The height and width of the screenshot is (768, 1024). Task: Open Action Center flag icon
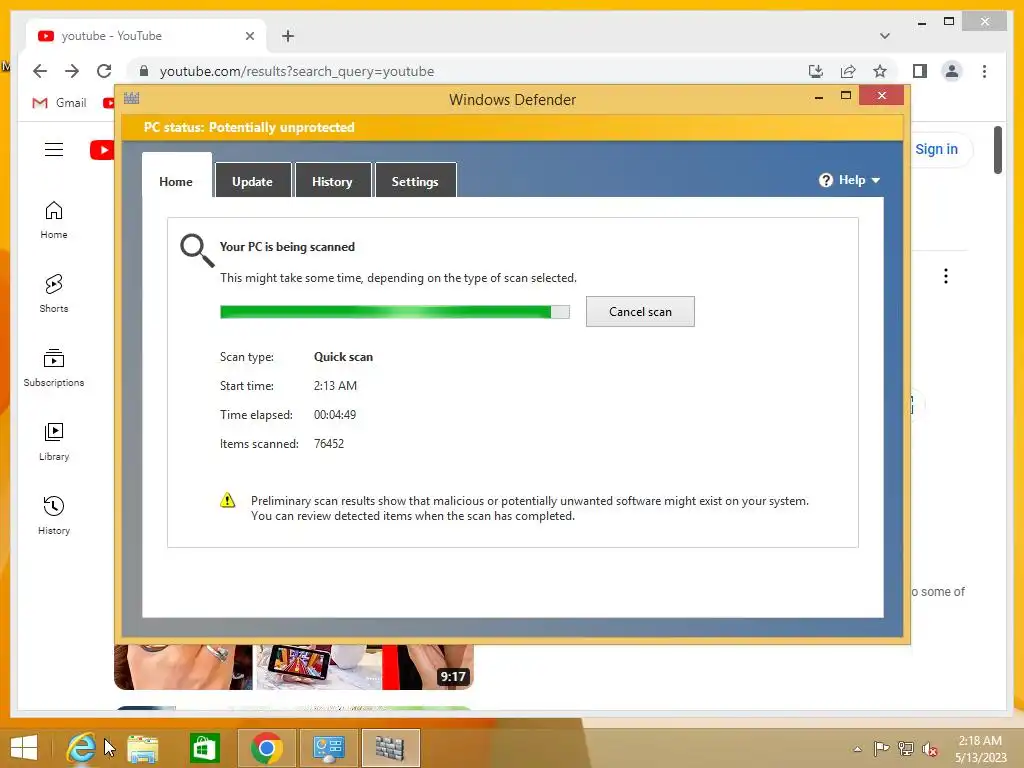[881, 749]
